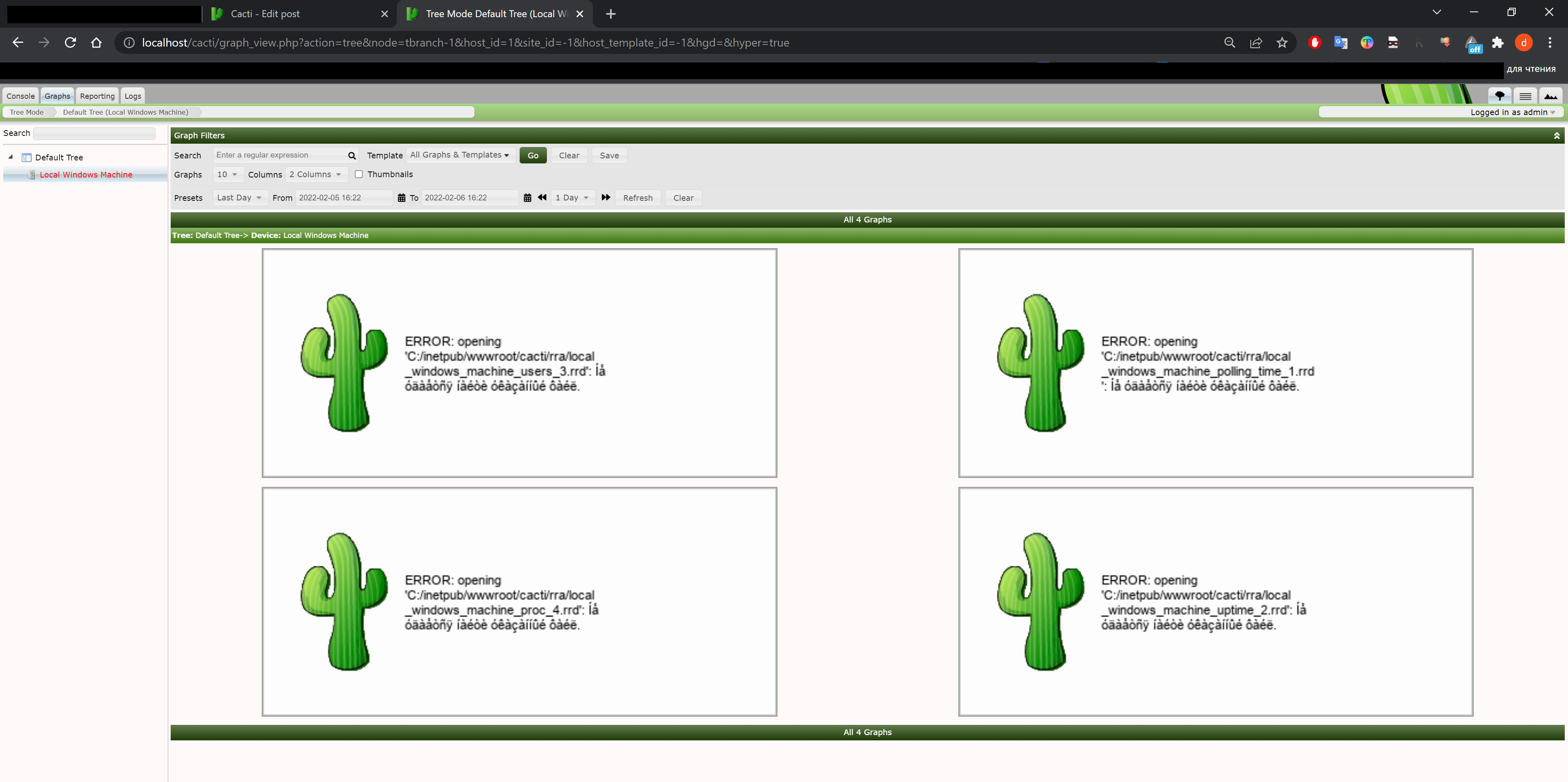Select Local Windows Machine tree item

point(86,175)
